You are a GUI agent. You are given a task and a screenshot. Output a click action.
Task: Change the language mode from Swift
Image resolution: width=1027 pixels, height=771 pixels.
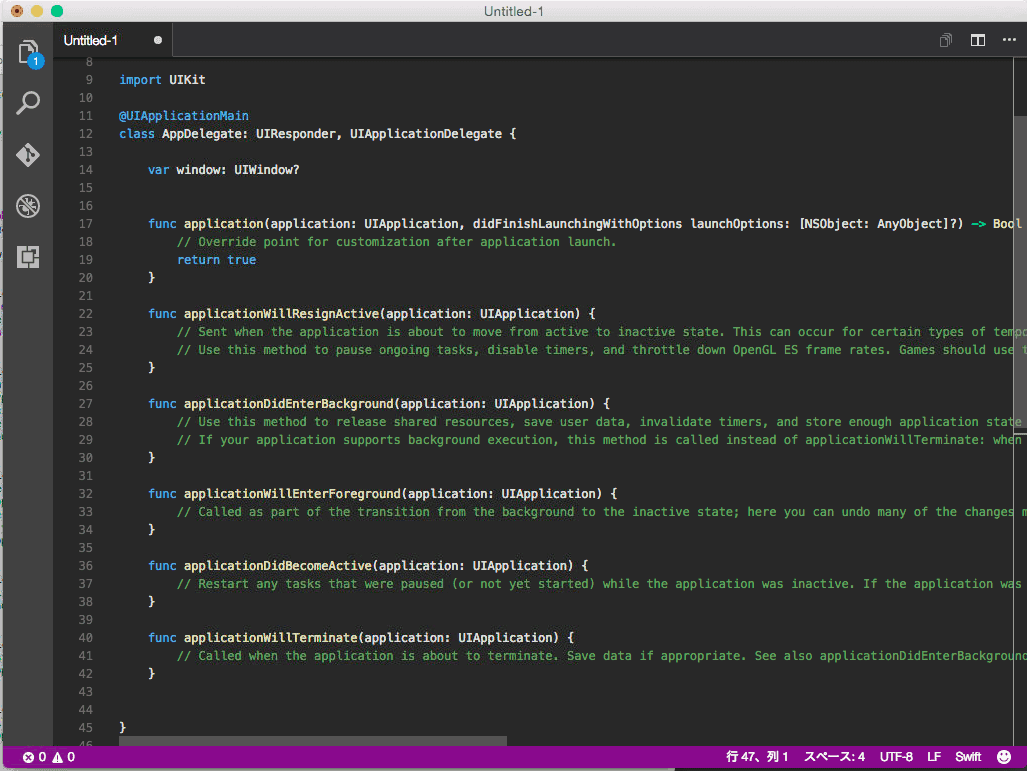[967, 756]
